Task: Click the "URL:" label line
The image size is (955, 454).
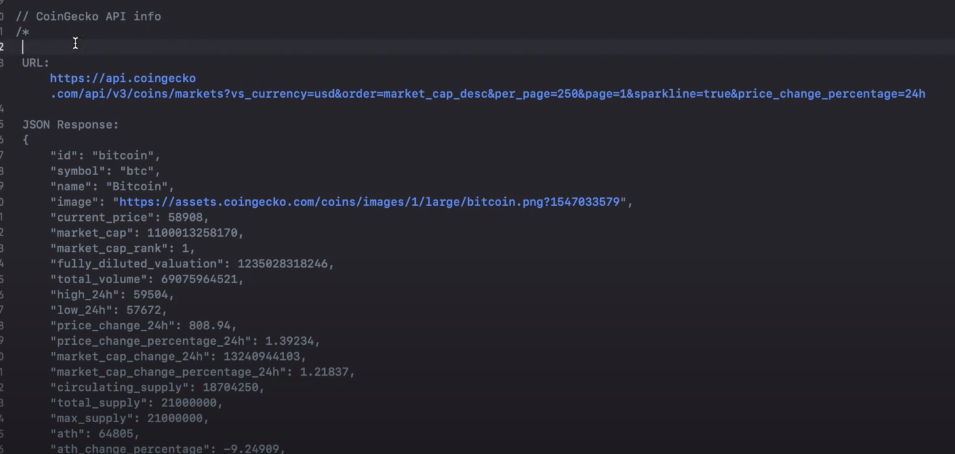Action: tap(36, 63)
